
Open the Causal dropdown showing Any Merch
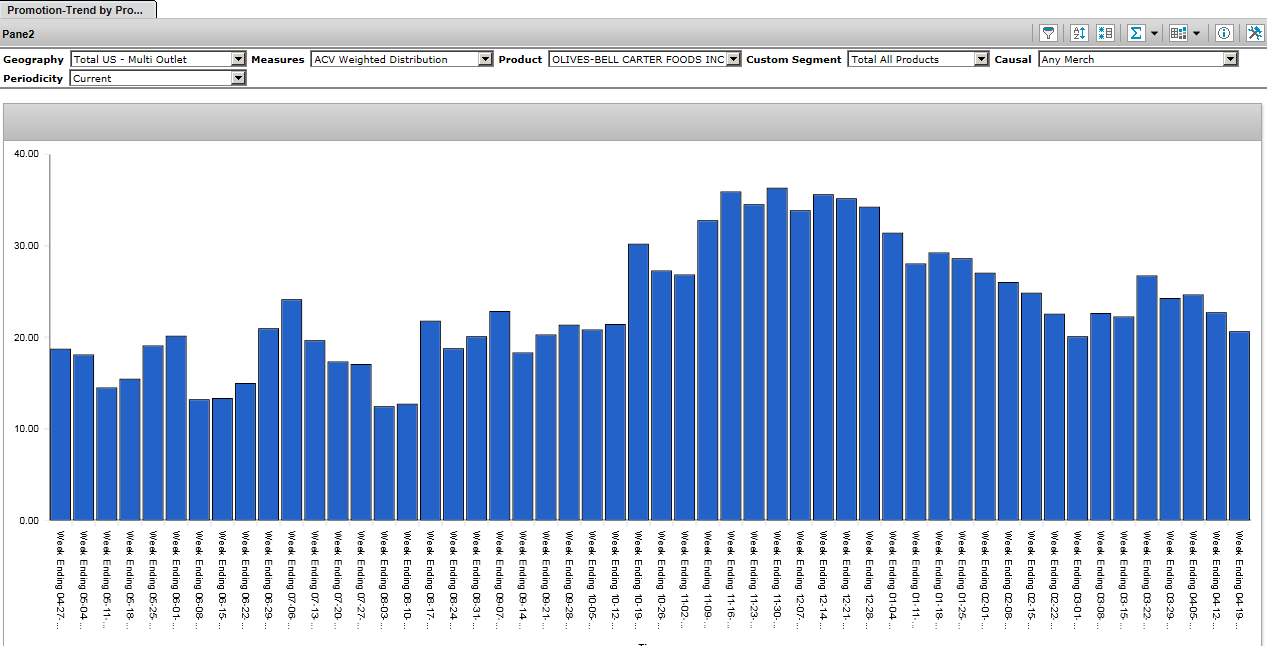coord(1230,59)
